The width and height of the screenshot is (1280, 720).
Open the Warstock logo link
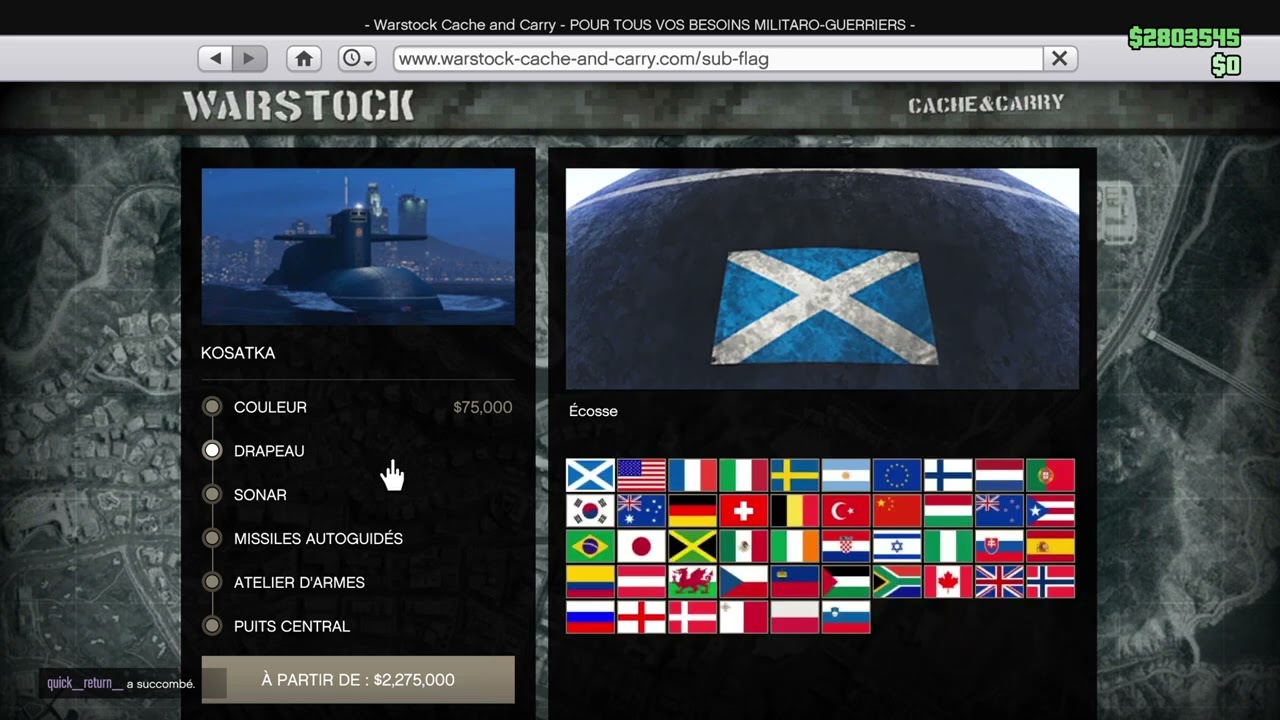(298, 105)
